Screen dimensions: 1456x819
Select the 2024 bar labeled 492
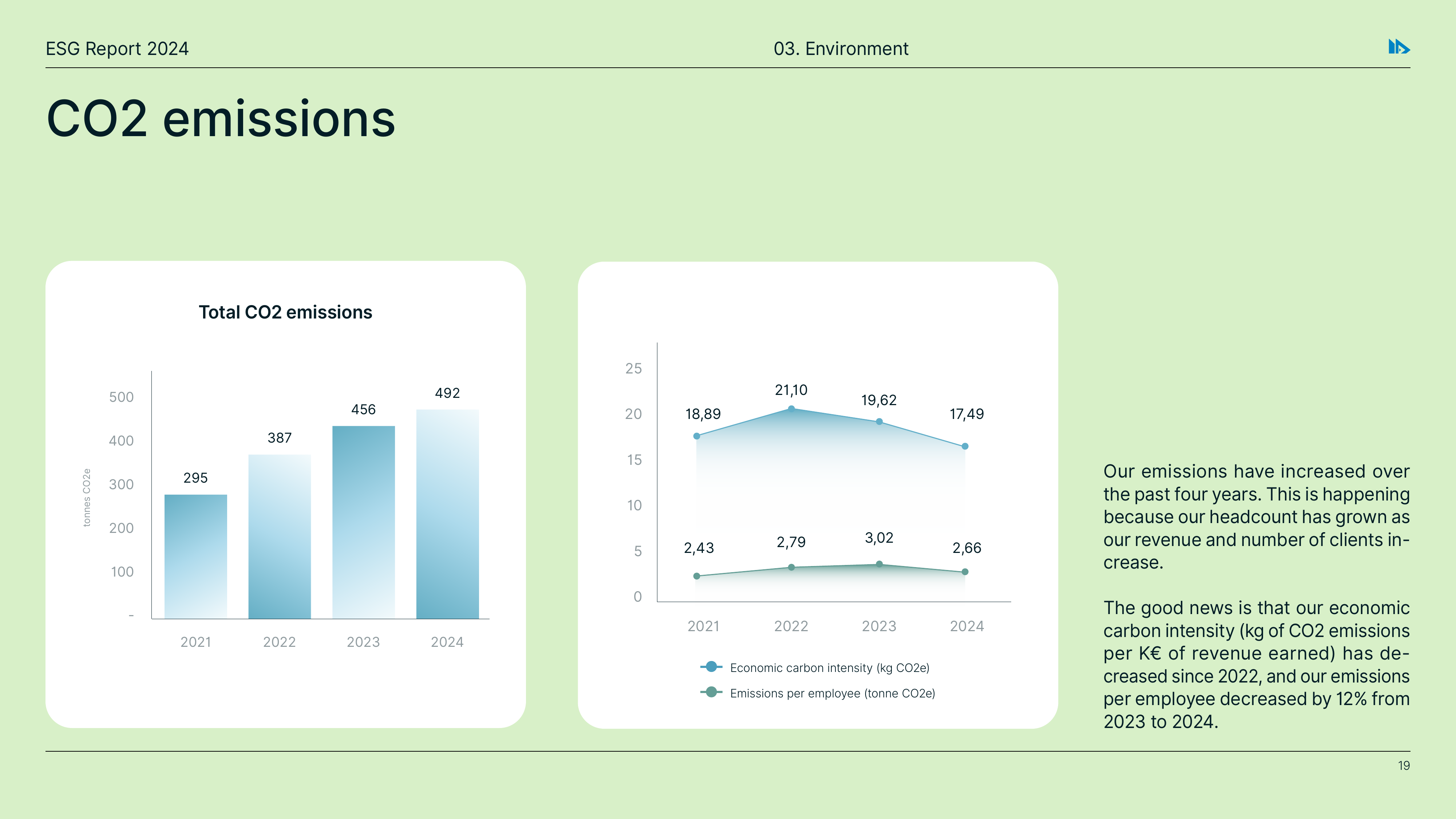(447, 514)
